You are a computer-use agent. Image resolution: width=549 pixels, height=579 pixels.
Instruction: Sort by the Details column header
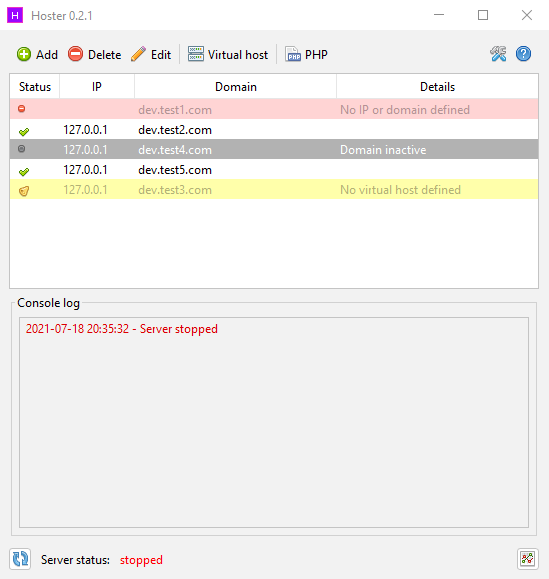437,87
